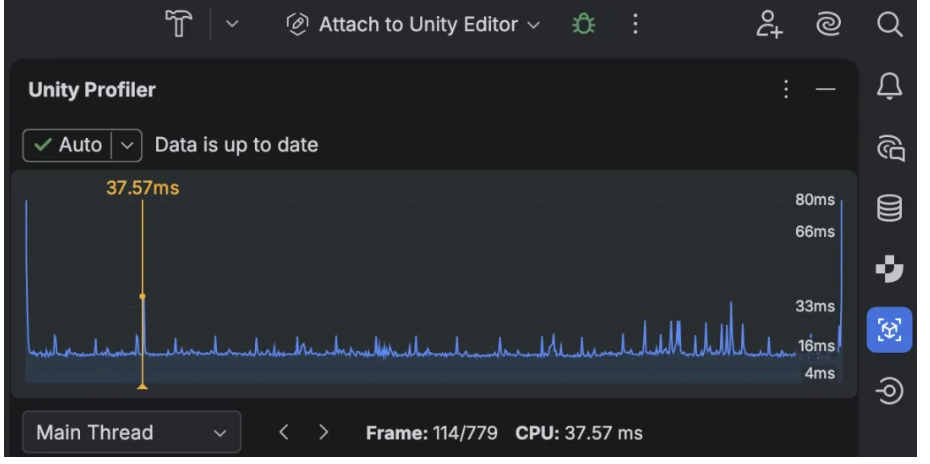This screenshot has width=930, height=464.
Task: Open the AI Assistant spiral icon
Action: (826, 24)
